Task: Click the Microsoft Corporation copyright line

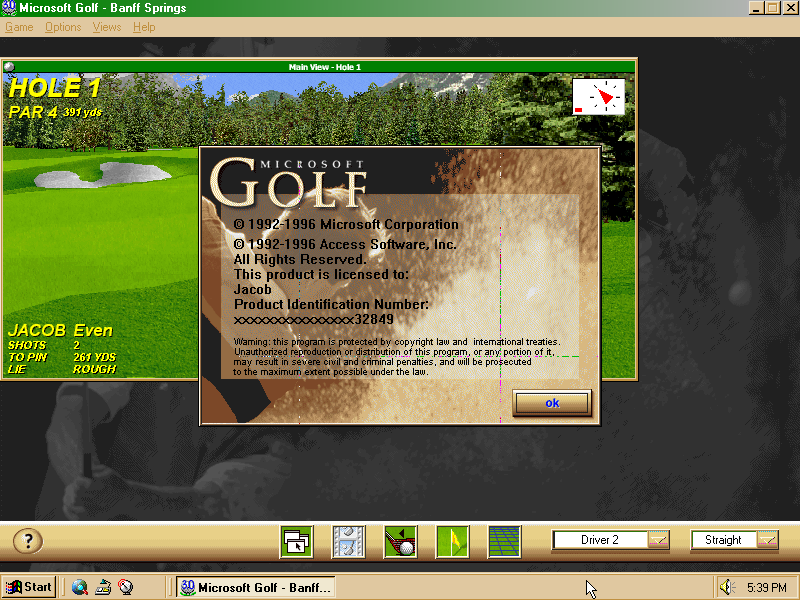Action: (346, 224)
